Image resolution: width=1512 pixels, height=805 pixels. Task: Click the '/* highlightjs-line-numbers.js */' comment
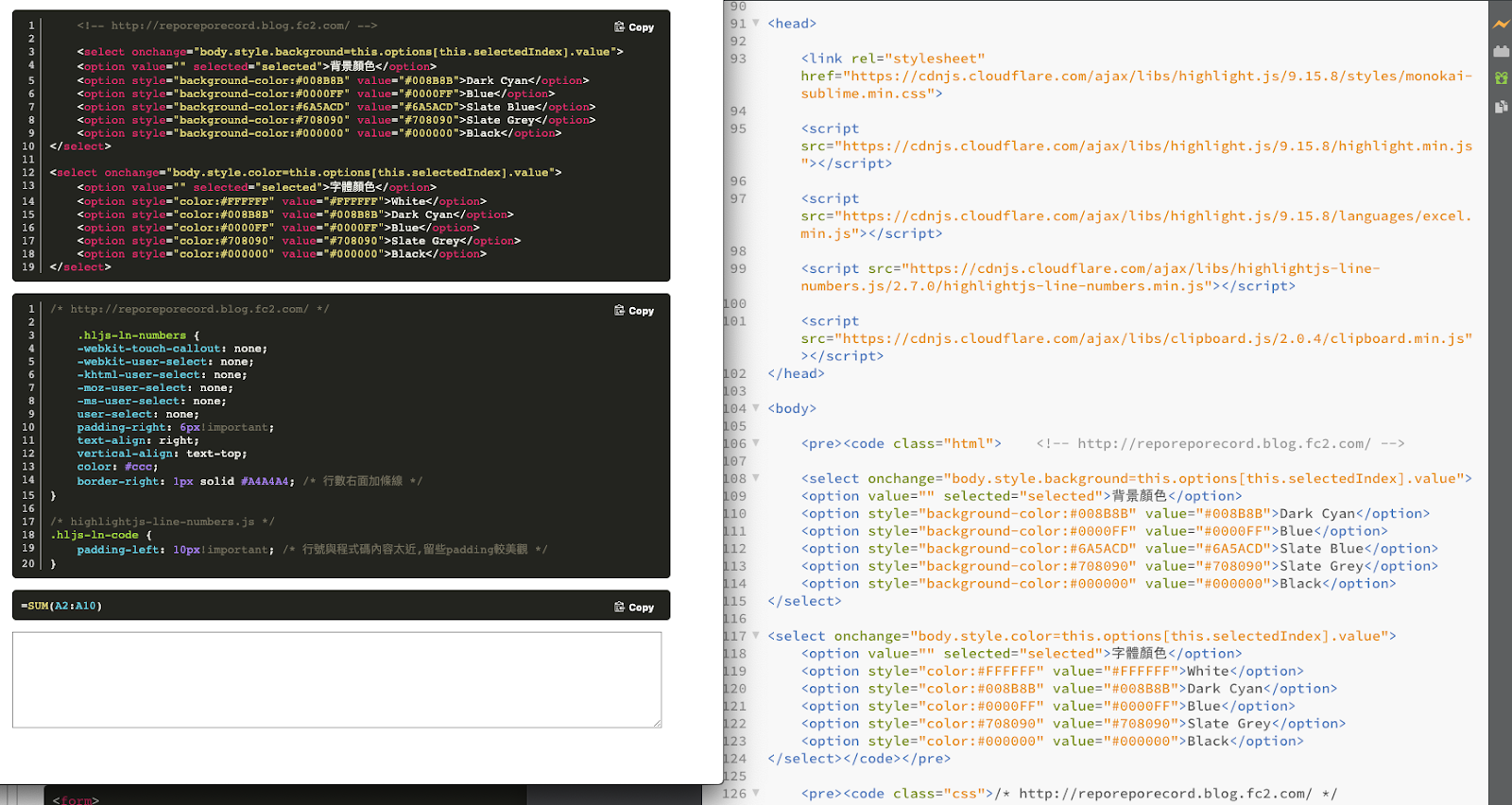pos(163,522)
